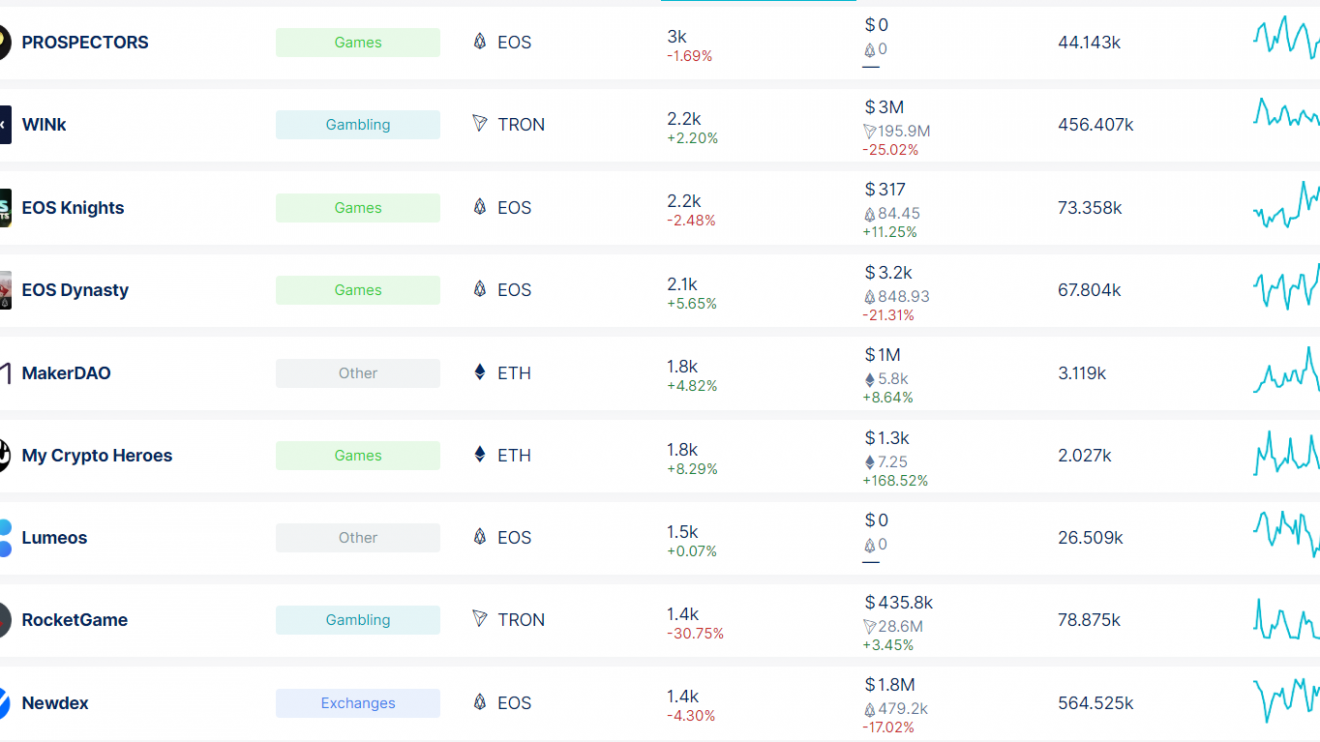This screenshot has height=742, width=1320.
Task: View the EOS Knights activity sparkline chart
Action: pos(1286,207)
